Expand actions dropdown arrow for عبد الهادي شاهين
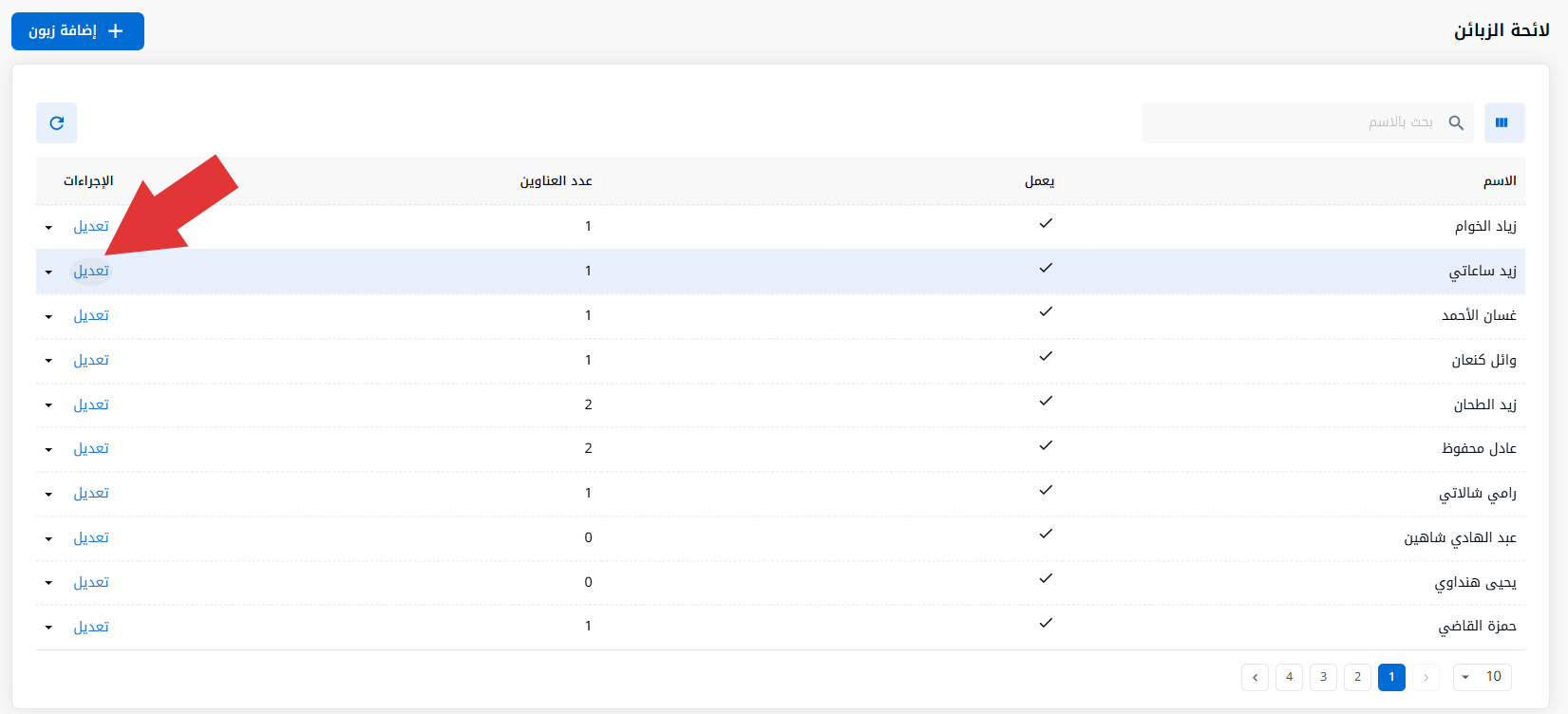Screen dimensions: 1568x714 point(48,539)
